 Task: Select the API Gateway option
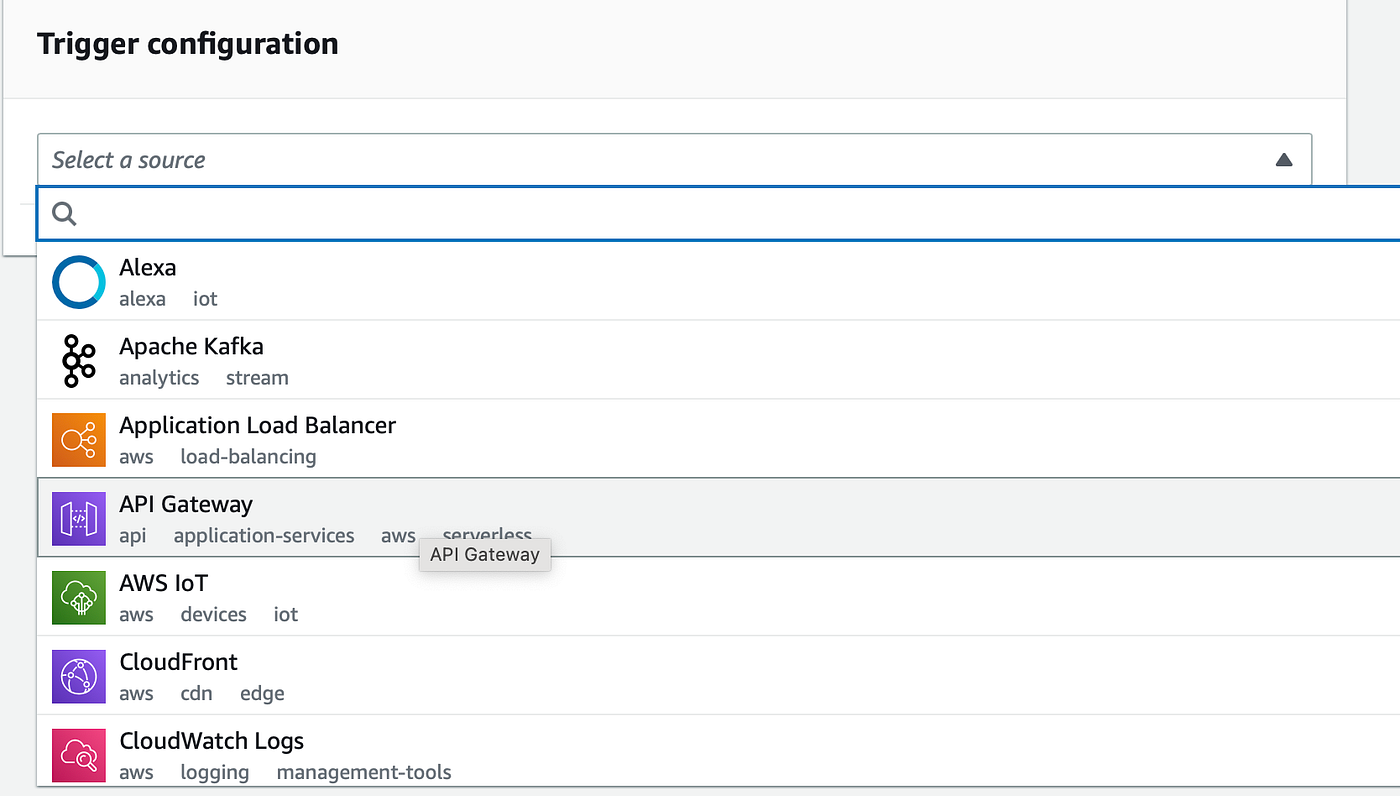718,517
